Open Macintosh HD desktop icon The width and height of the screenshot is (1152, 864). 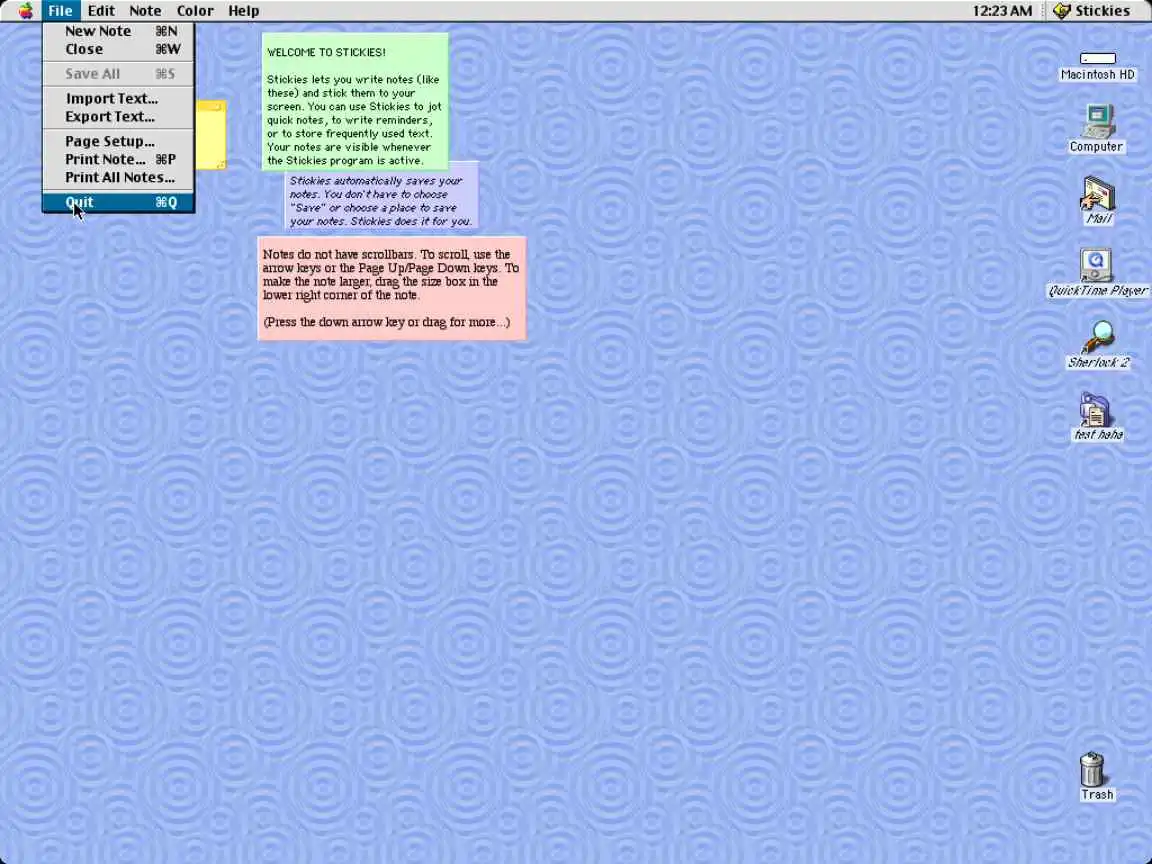[1098, 65]
